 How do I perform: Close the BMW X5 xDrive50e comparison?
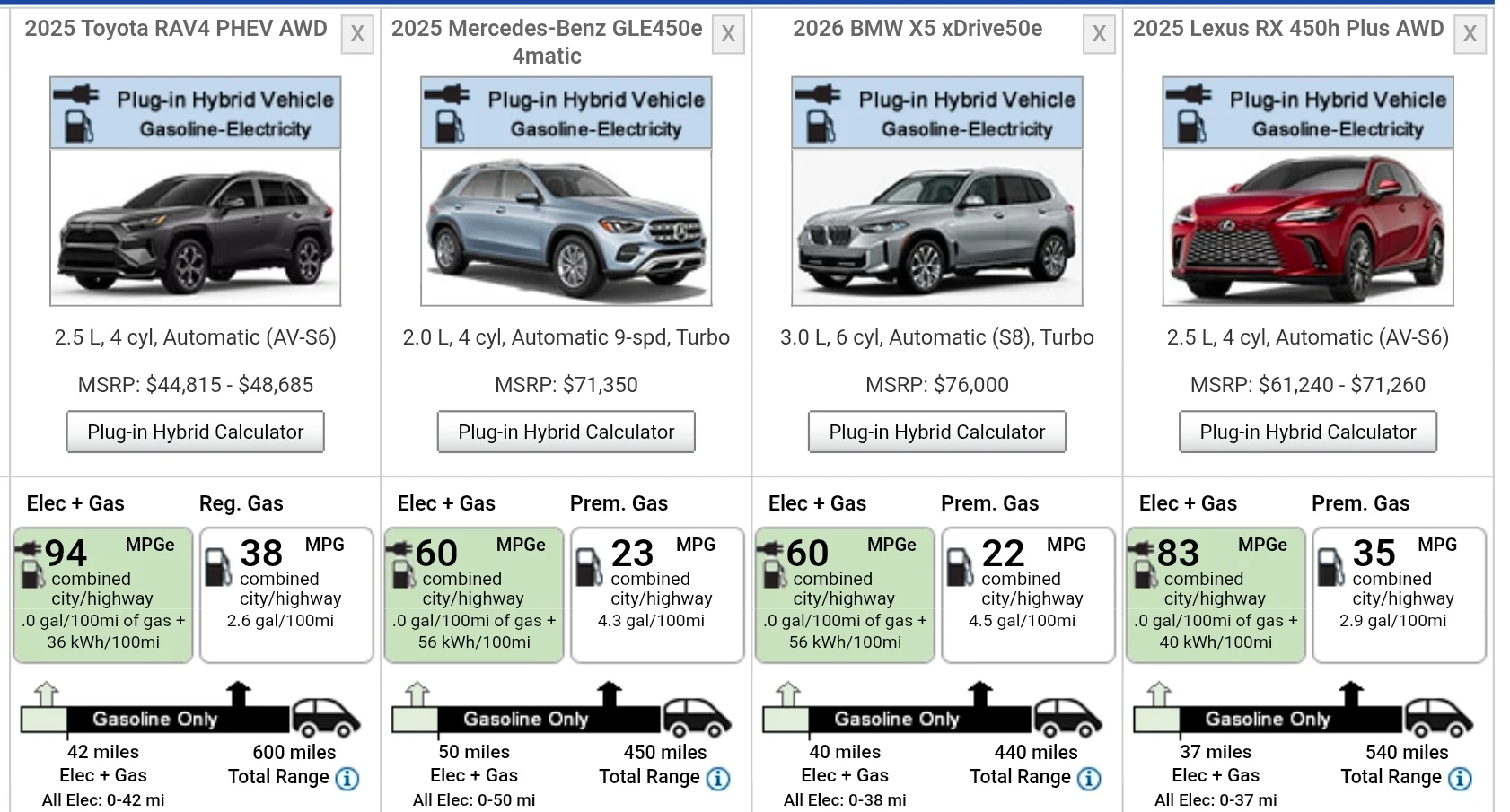1099,35
